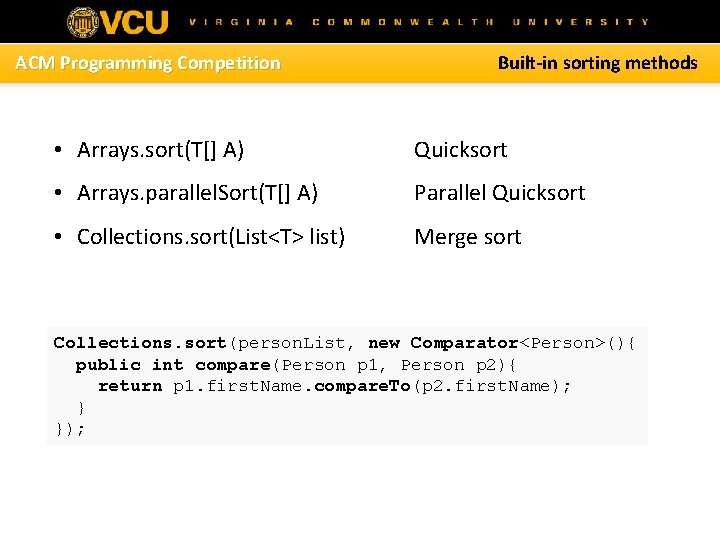The image size is (720, 540).
Task: Click the return keyword in code block
Action: [130, 386]
